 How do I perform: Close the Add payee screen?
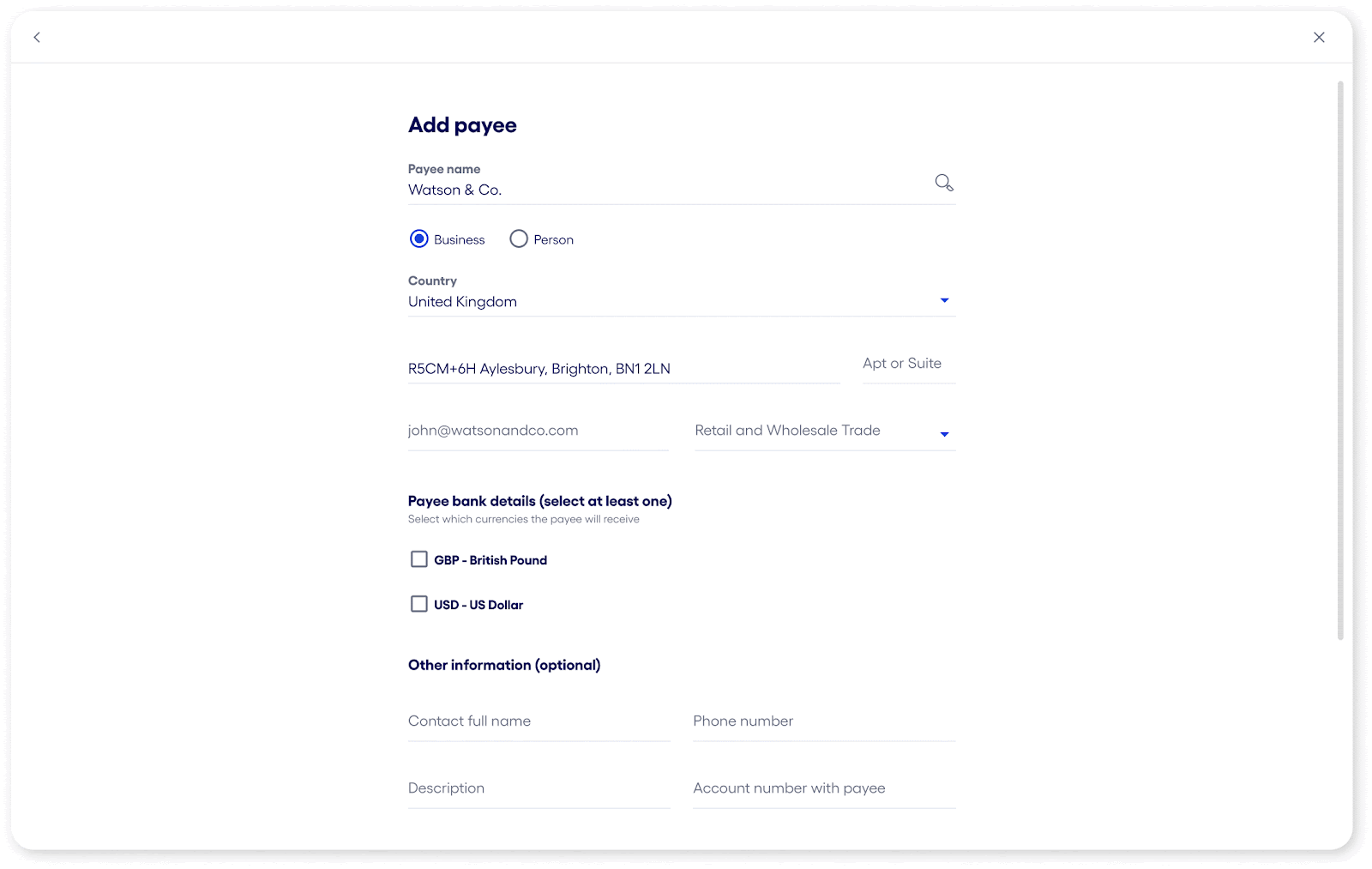coord(1318,38)
